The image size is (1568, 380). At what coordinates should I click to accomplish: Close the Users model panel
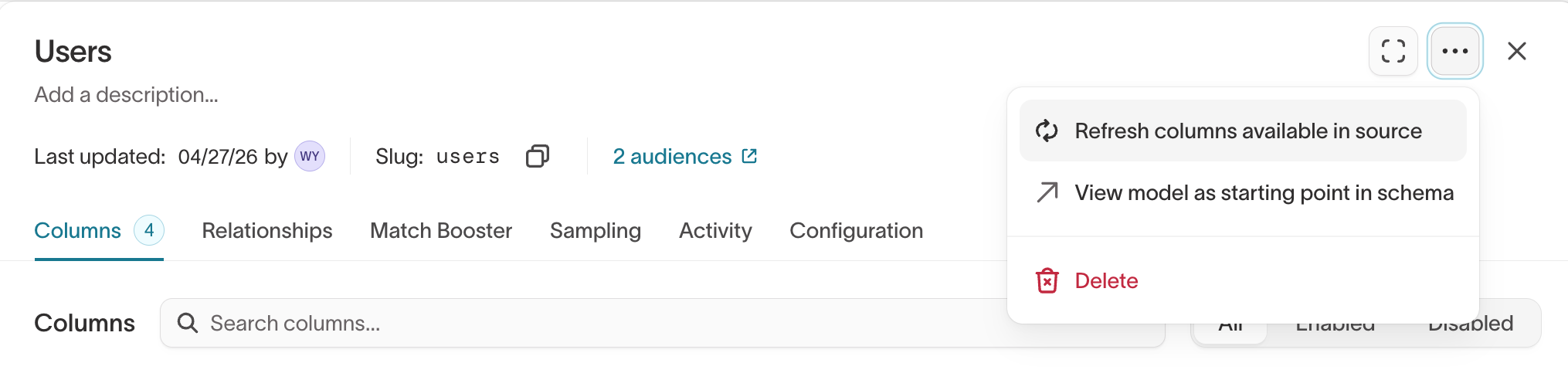coord(1516,51)
